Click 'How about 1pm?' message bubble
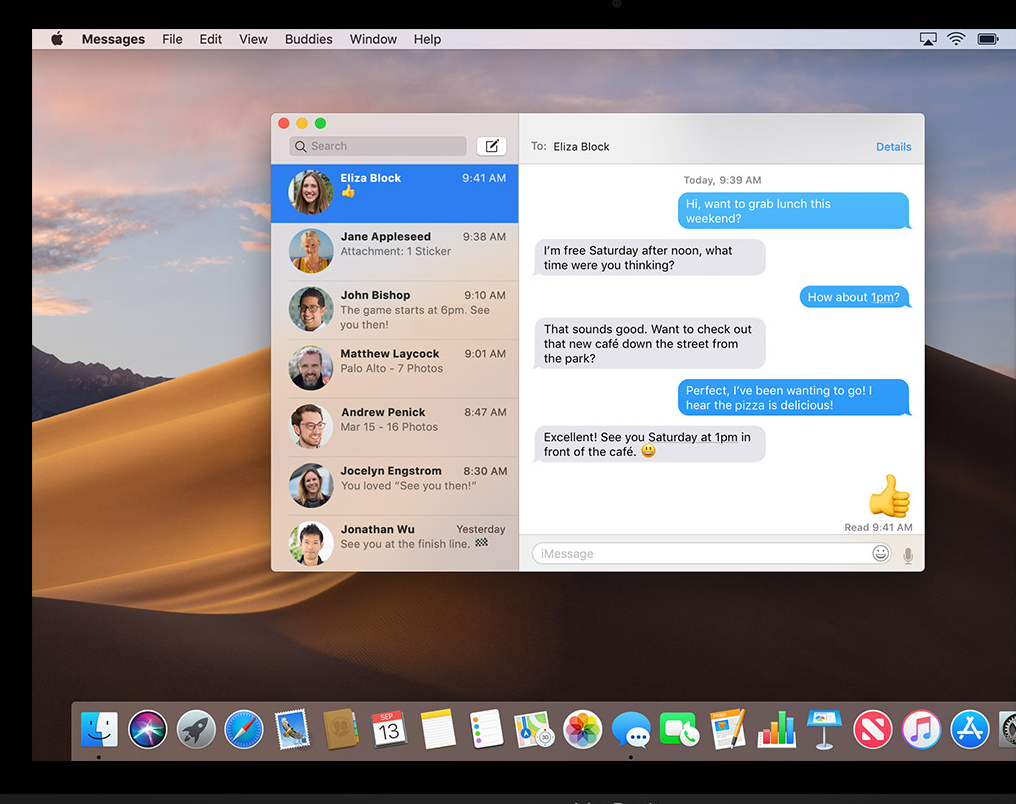 pyautogui.click(x=855, y=297)
